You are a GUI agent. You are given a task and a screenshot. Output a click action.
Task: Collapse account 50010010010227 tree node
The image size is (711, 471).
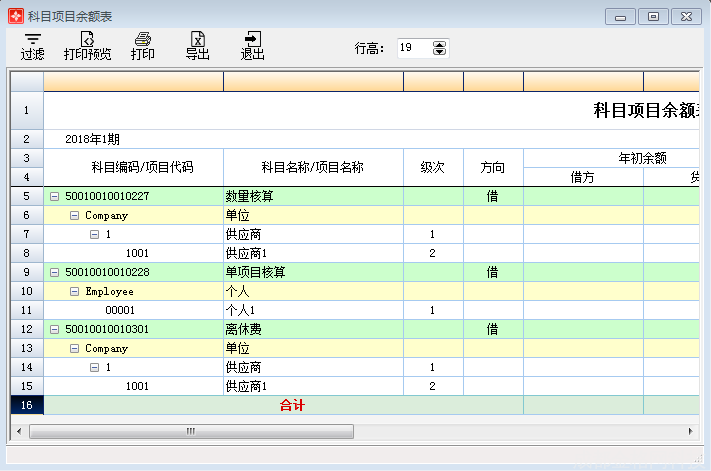tap(55, 196)
